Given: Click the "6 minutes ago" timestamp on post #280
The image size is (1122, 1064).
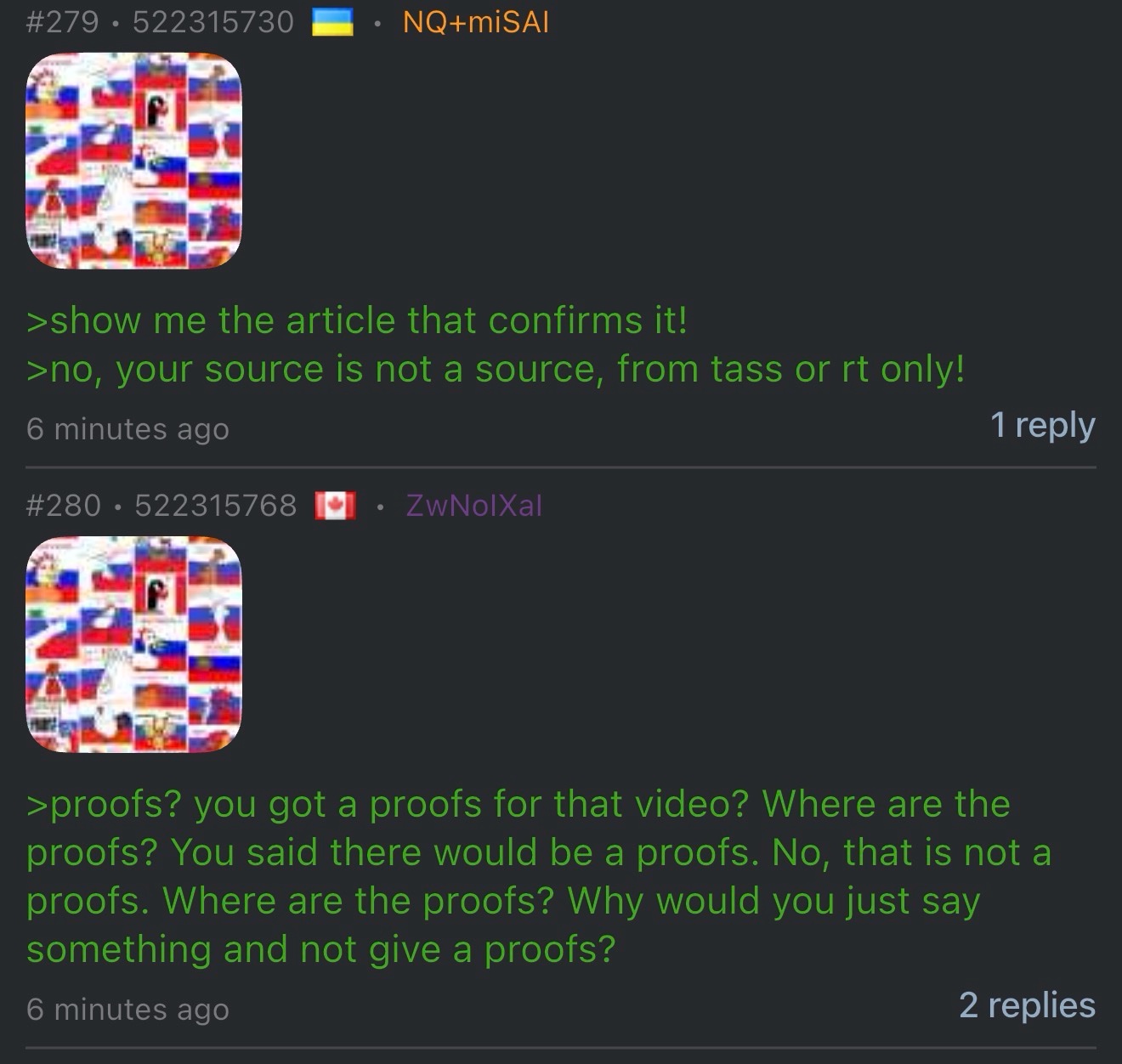Looking at the screenshot, I should tap(127, 1010).
